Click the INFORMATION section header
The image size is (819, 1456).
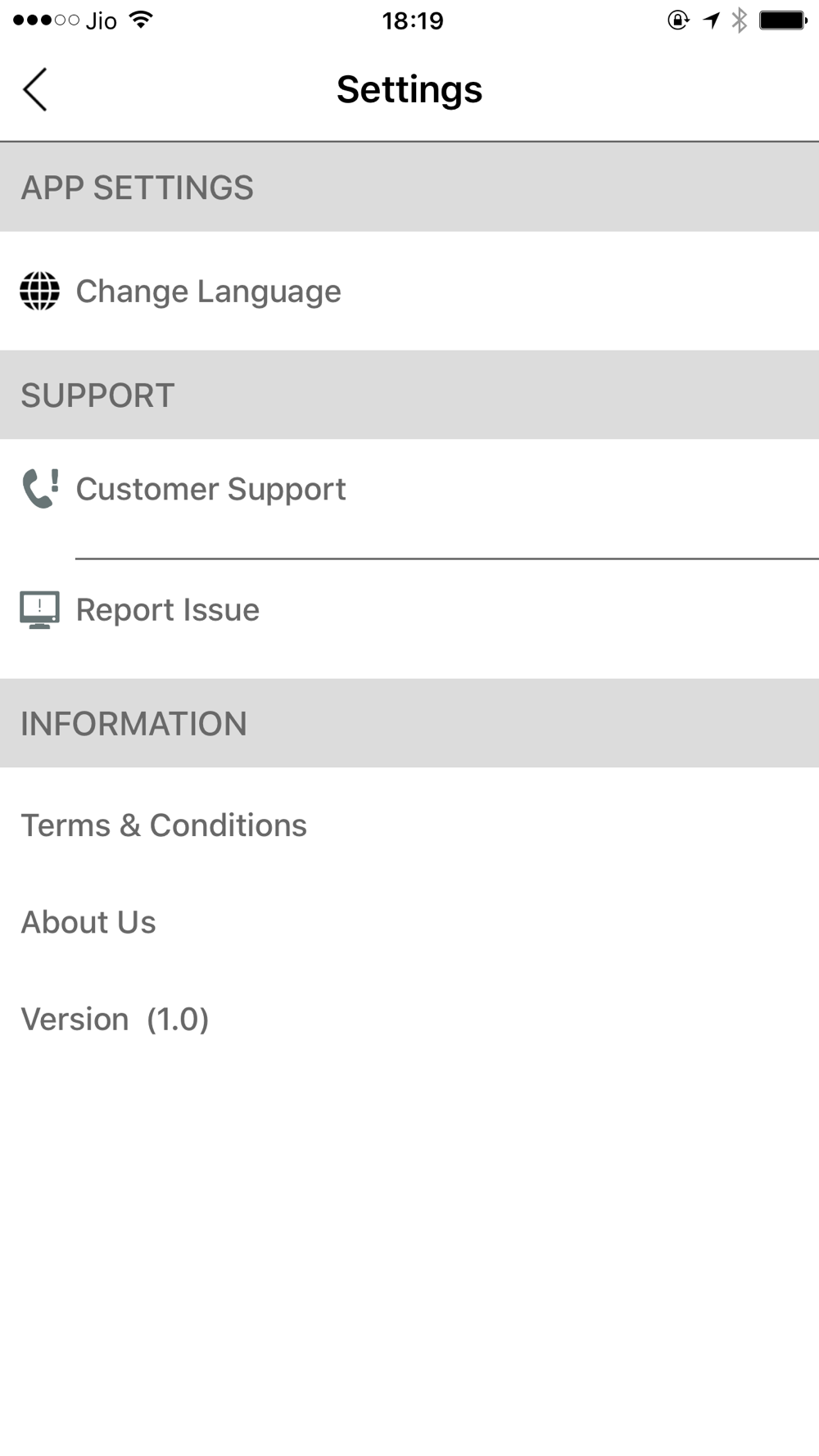tap(409, 724)
